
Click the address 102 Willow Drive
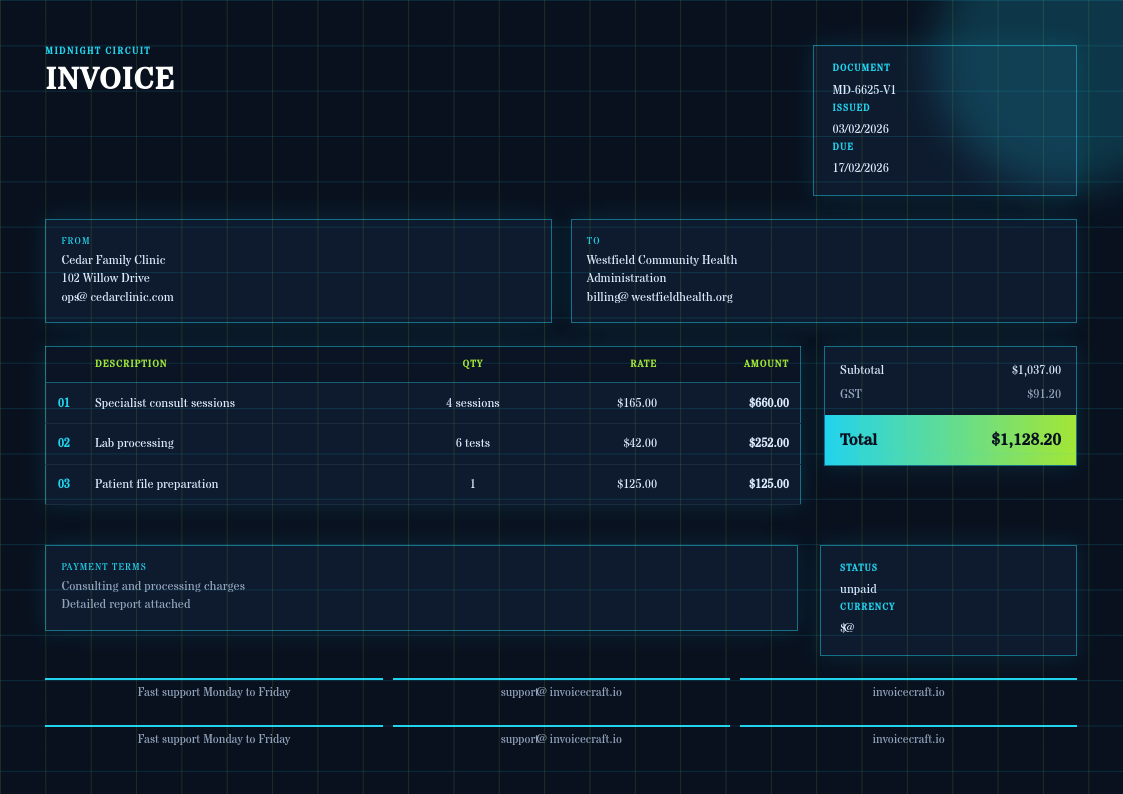pos(105,278)
